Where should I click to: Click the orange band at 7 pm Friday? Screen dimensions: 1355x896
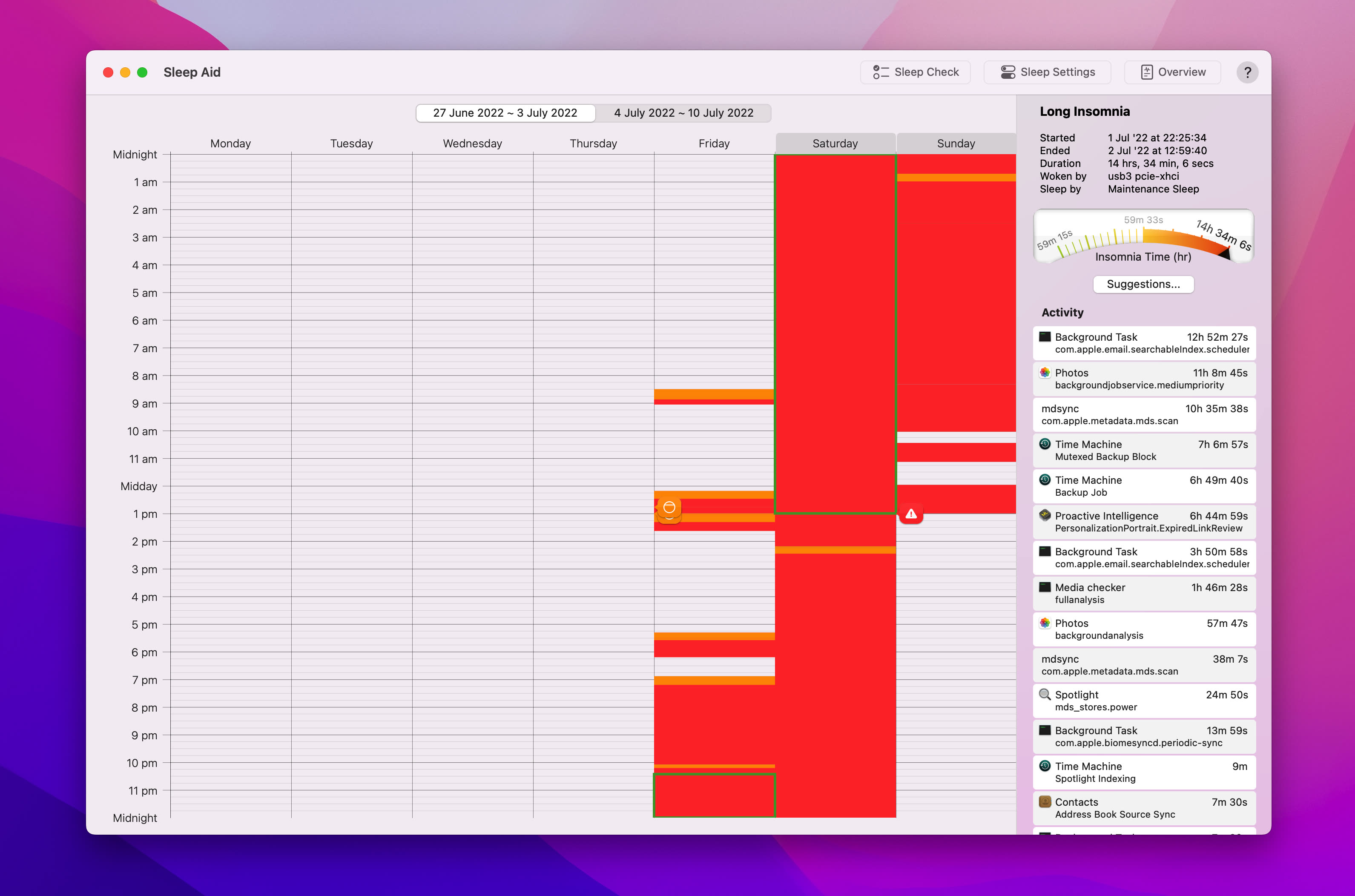point(714,681)
